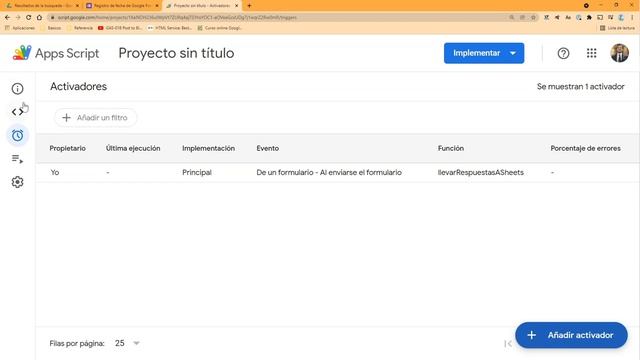Click the 'Yo' owner cell
Viewport: 640px width, 360px height.
(x=55, y=172)
